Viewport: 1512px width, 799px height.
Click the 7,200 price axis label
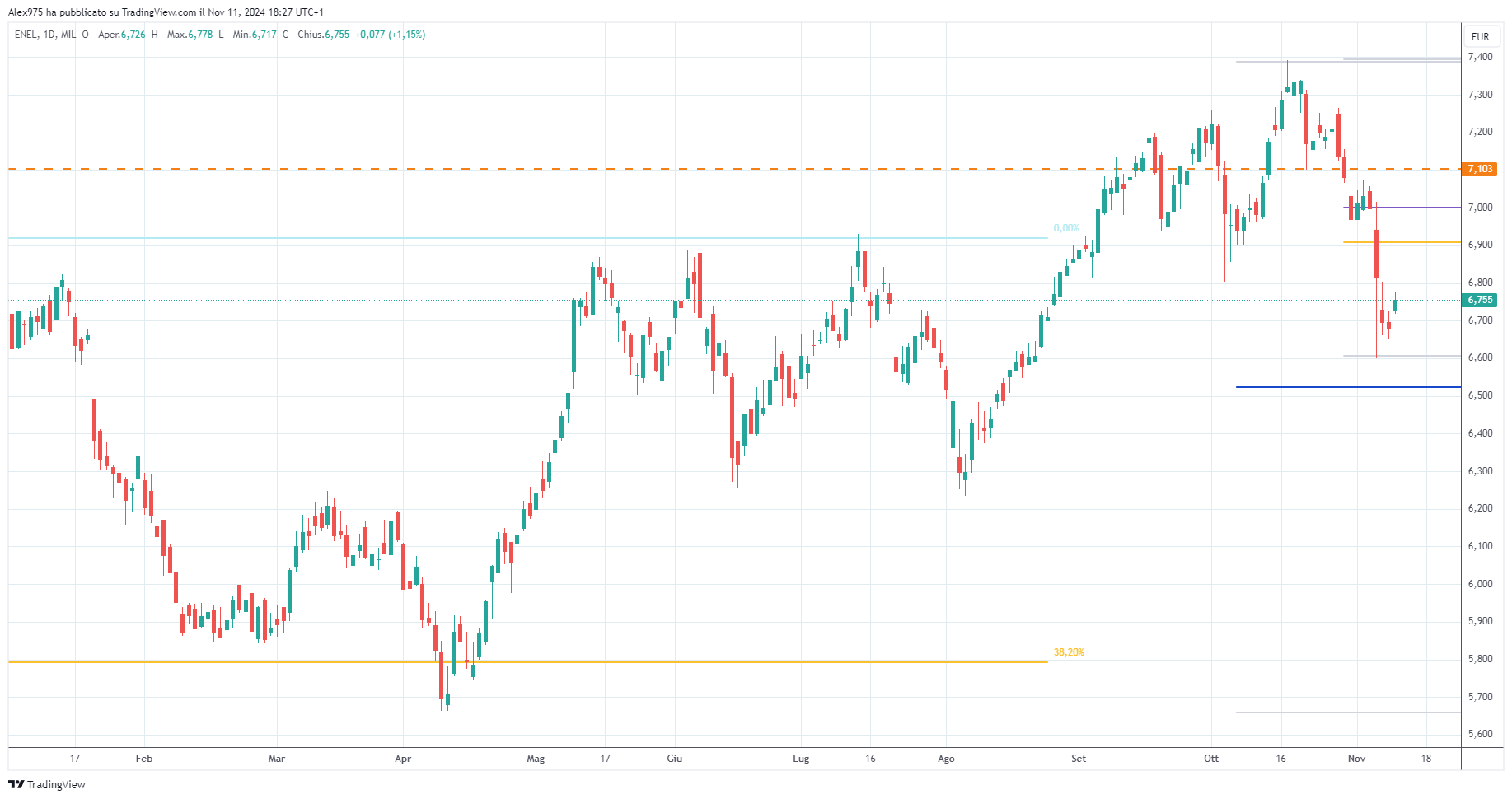(1480, 132)
